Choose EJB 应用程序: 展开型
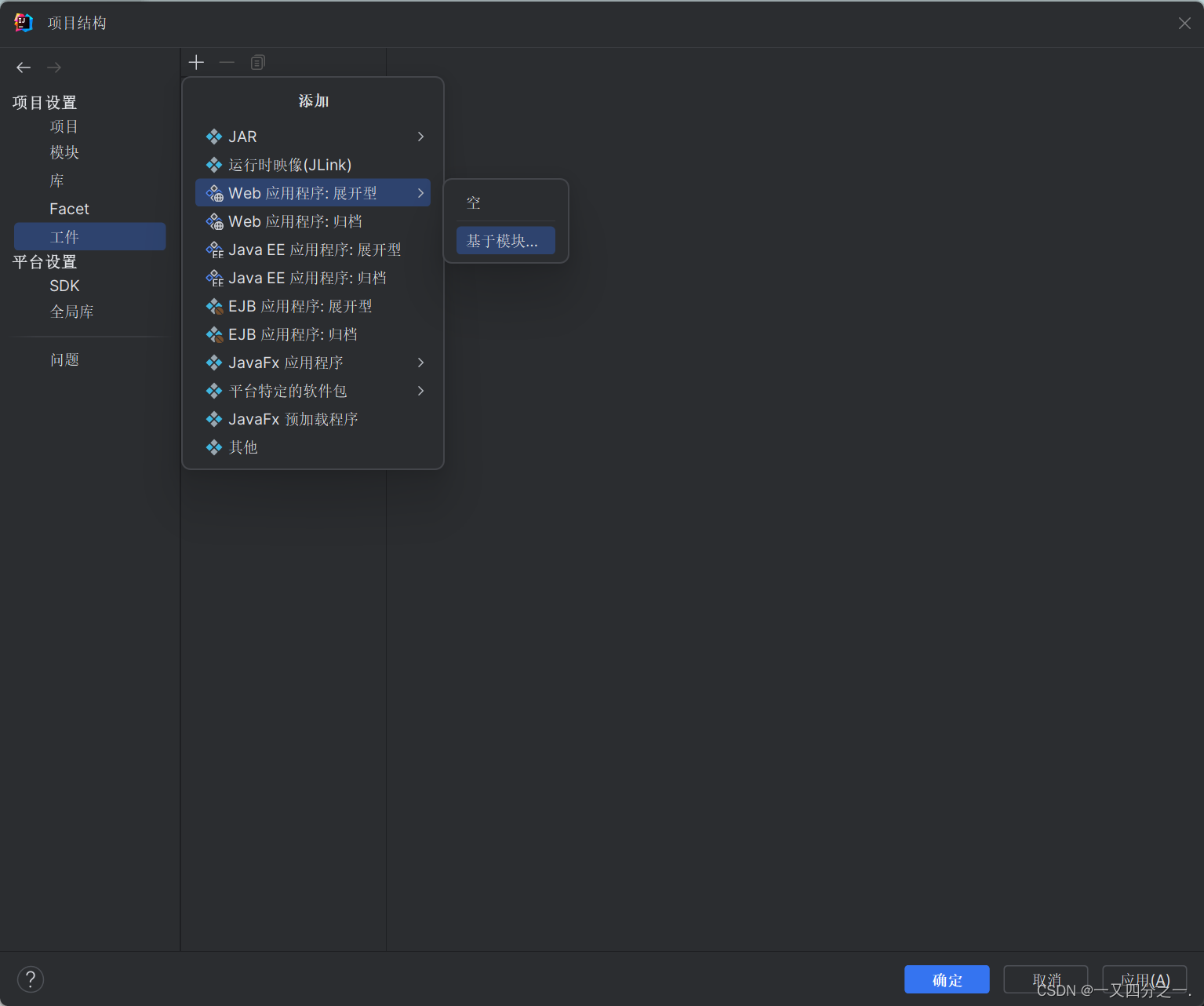 coord(313,306)
